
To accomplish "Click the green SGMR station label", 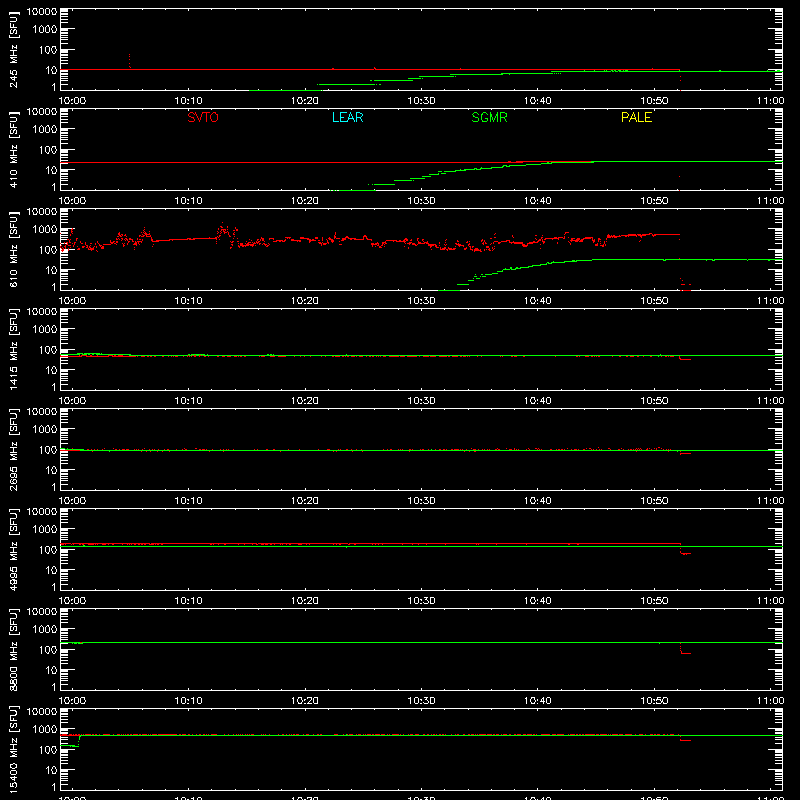I will click(489, 117).
